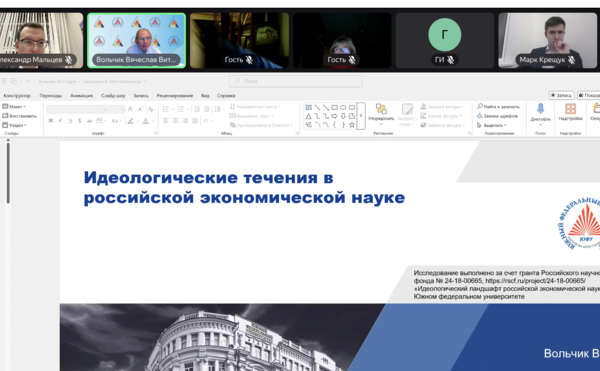Image resolution: width=600 pixels, height=371 pixels.
Task: Clear all formatting with the eraser A icon
Action: (151, 109)
